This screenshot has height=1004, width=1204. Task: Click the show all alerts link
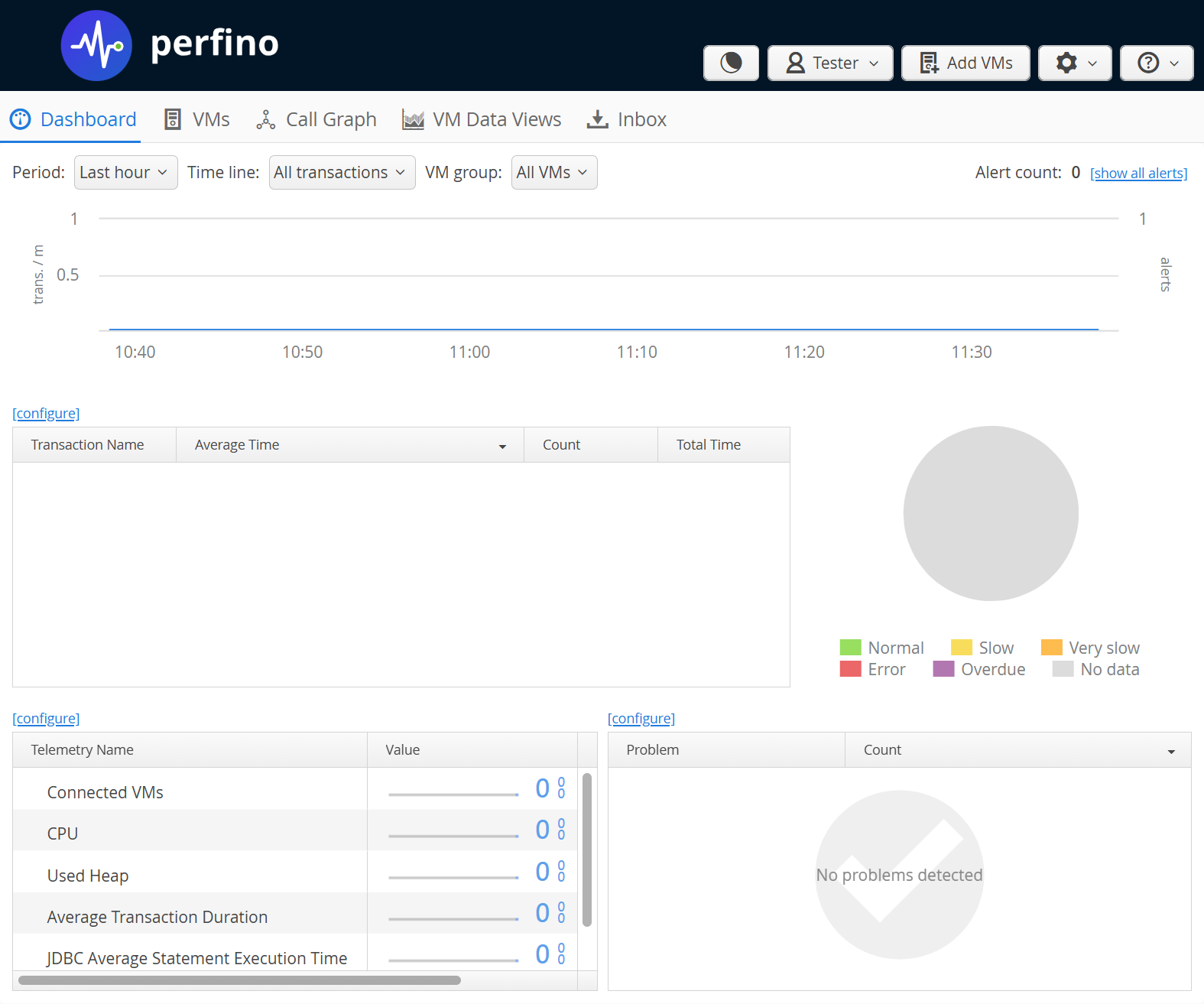(1138, 174)
